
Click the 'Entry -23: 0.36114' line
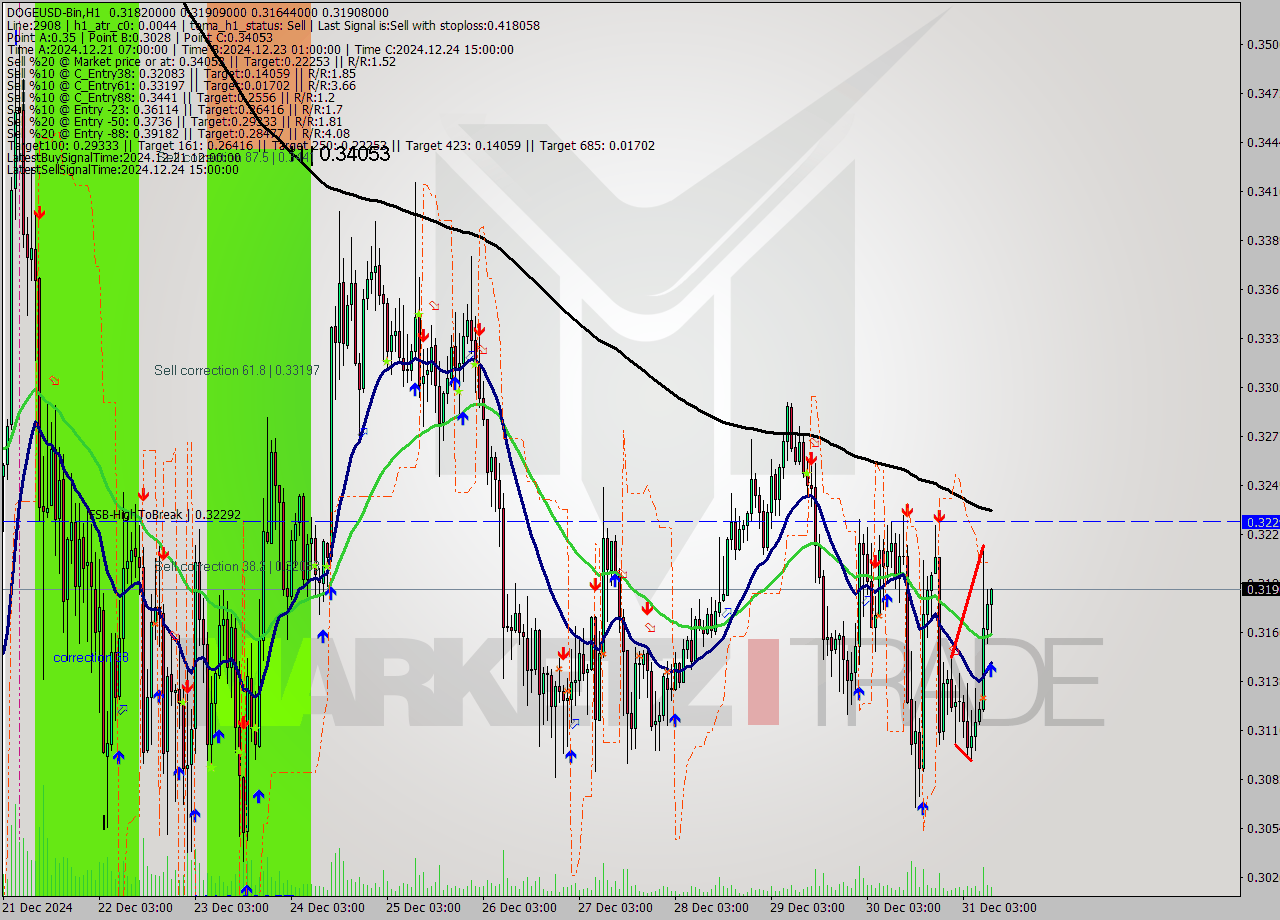(174, 110)
